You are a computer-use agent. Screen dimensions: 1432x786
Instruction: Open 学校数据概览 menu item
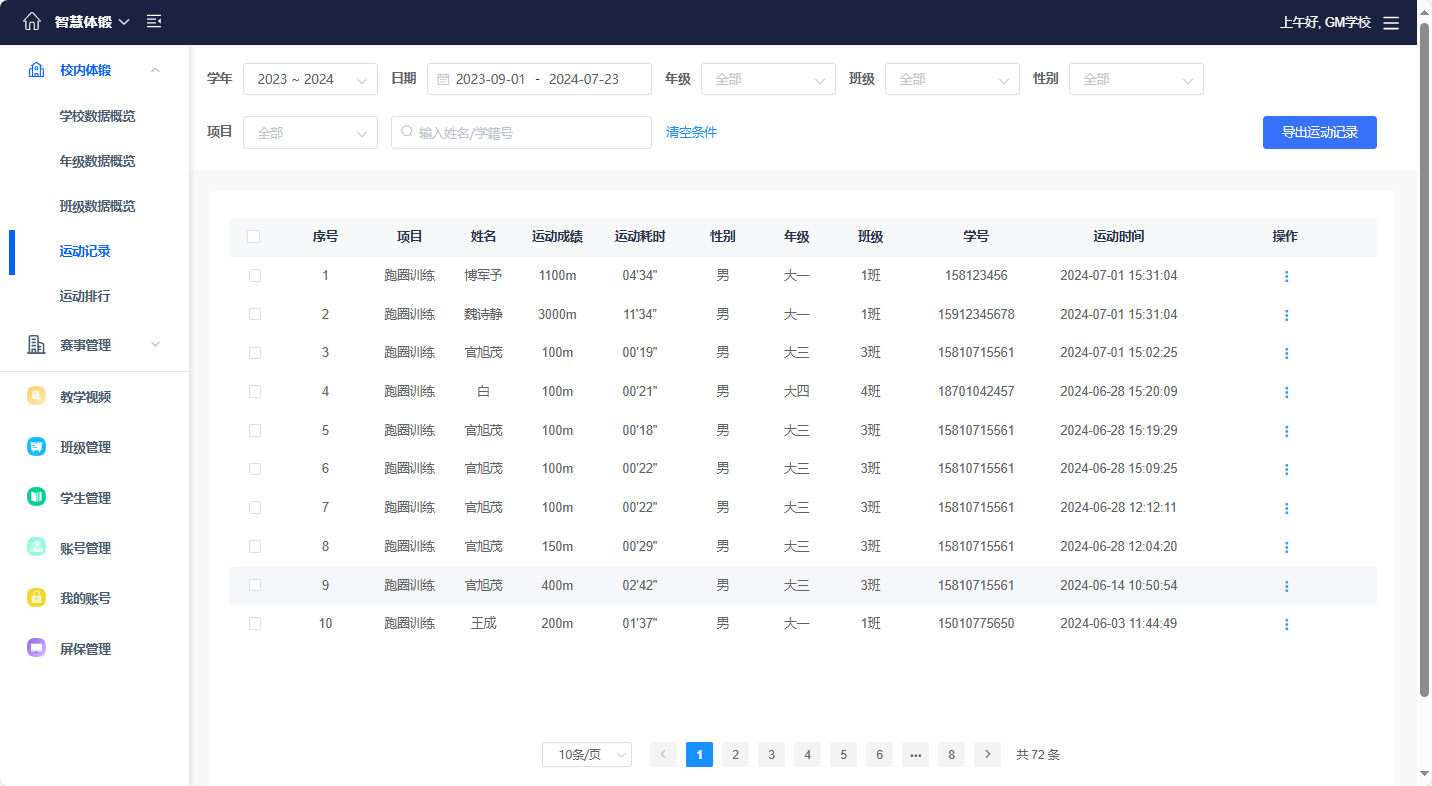97,116
